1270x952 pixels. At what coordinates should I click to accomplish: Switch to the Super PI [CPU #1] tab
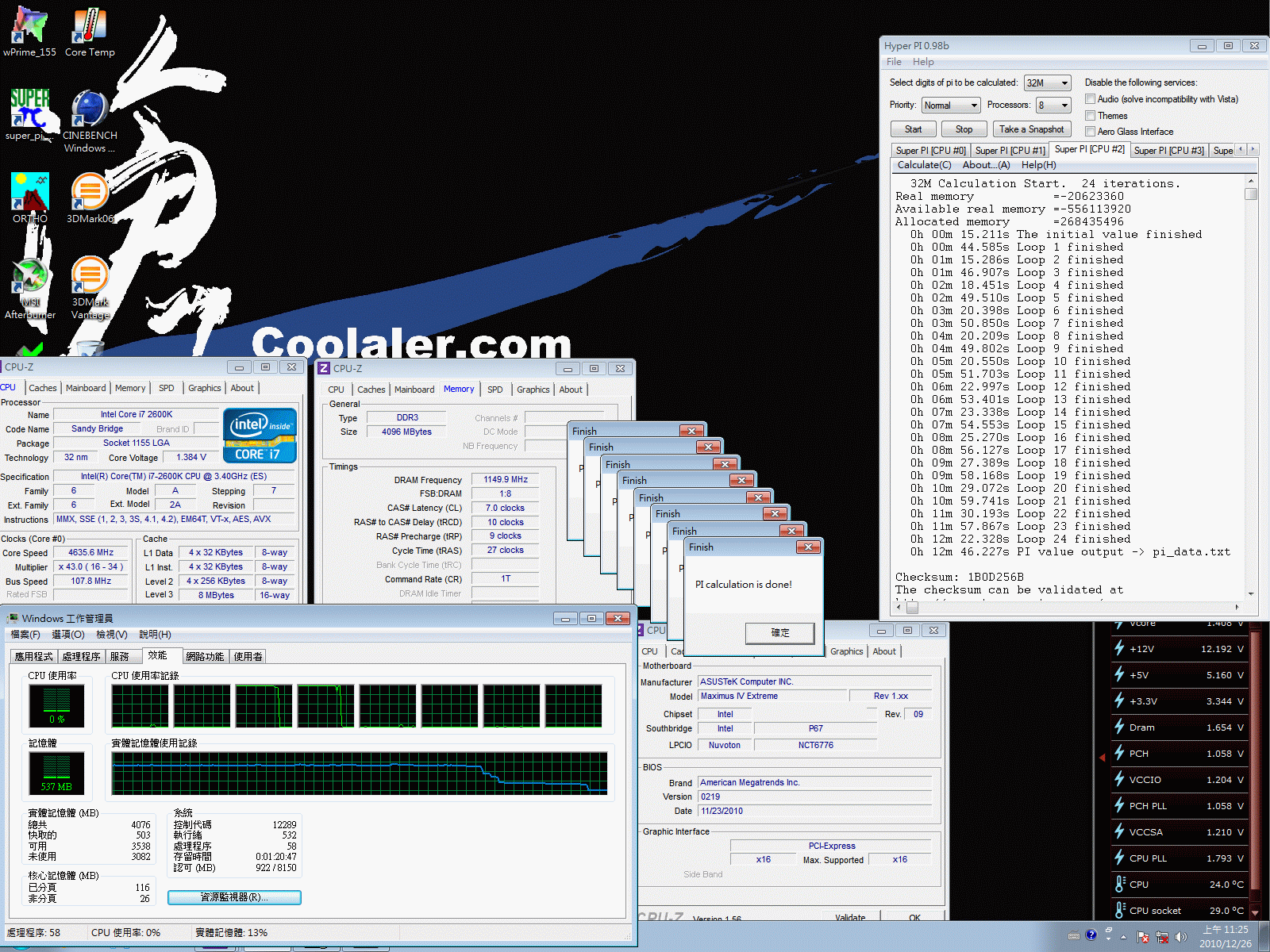[x=1010, y=151]
